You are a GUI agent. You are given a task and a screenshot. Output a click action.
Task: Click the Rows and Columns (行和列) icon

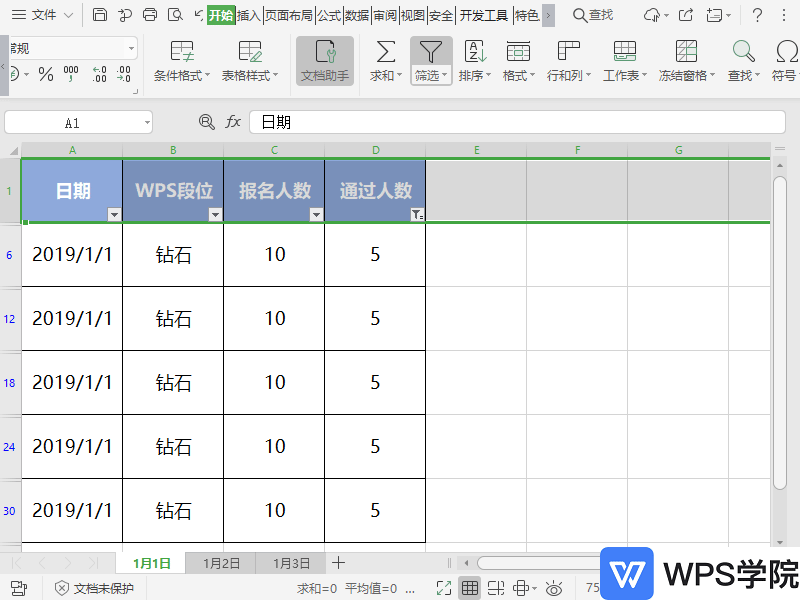[x=569, y=52]
